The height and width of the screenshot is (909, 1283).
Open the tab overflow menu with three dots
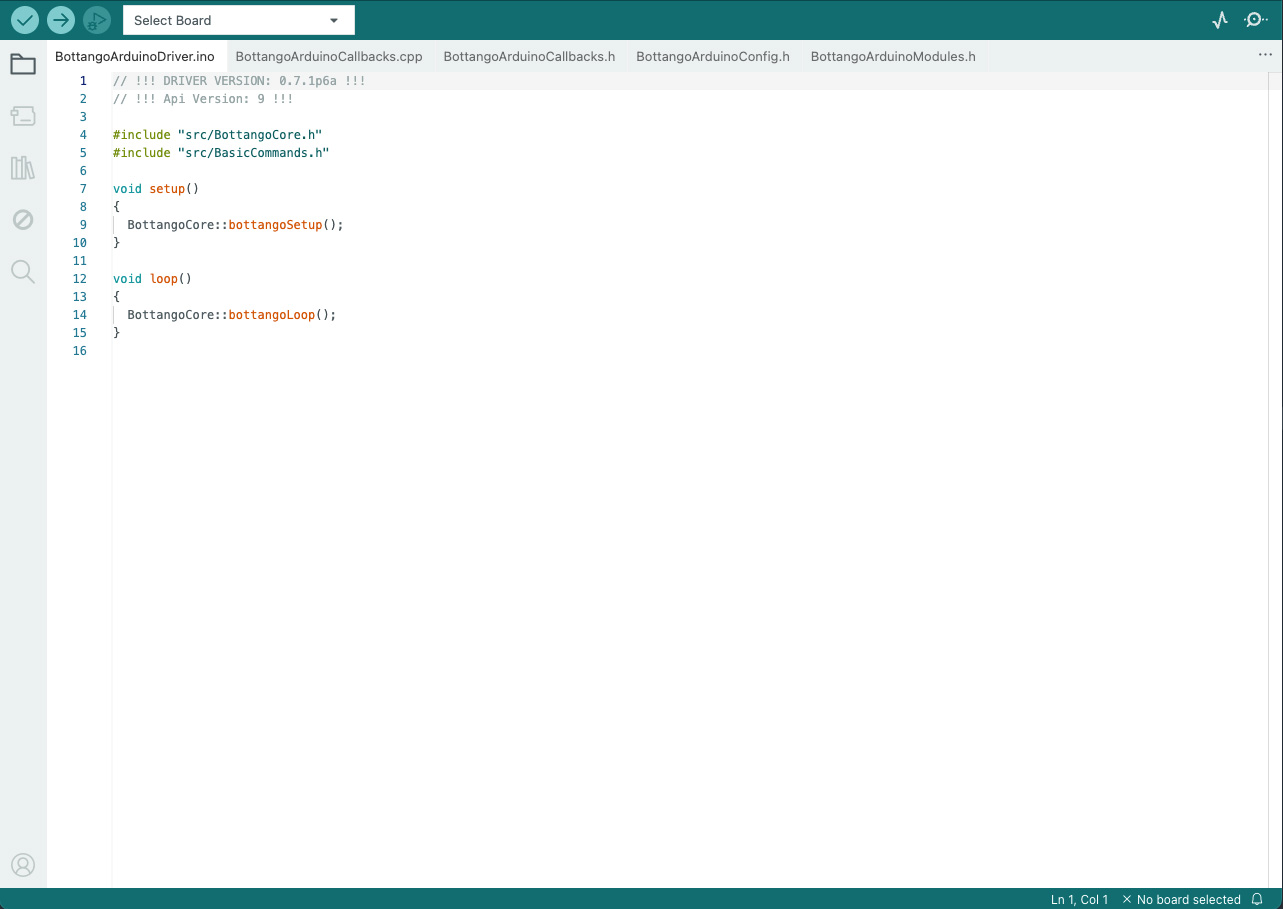click(1265, 55)
